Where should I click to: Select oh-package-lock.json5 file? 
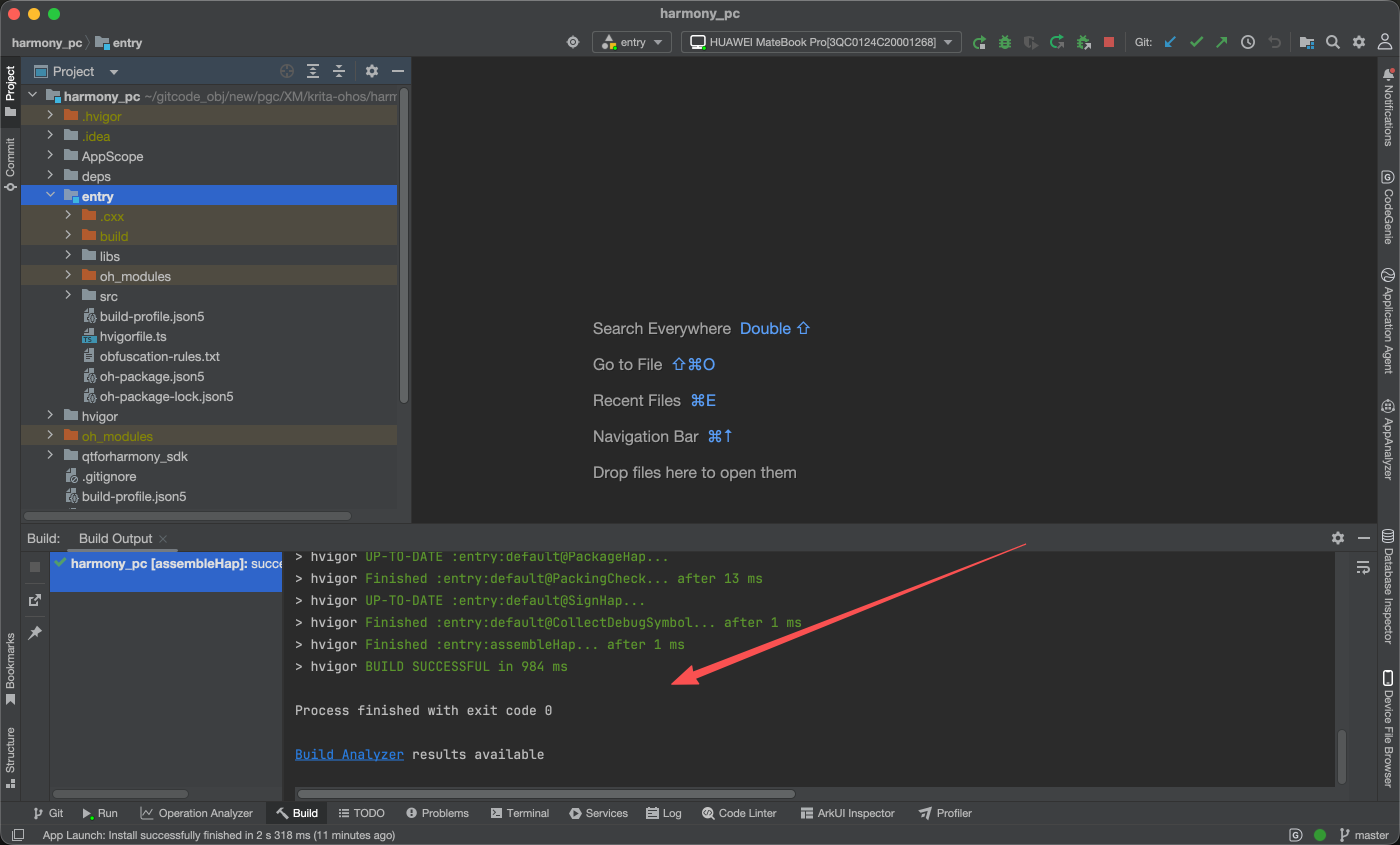[166, 396]
